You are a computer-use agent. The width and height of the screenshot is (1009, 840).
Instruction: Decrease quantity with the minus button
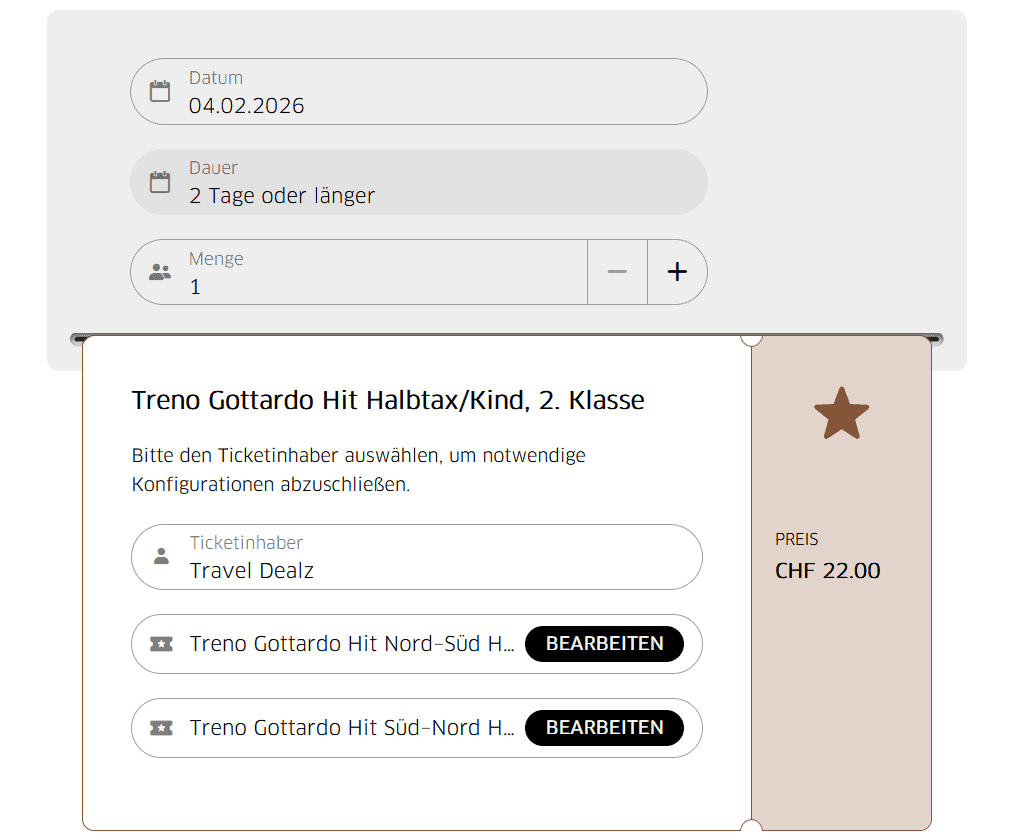(617, 272)
